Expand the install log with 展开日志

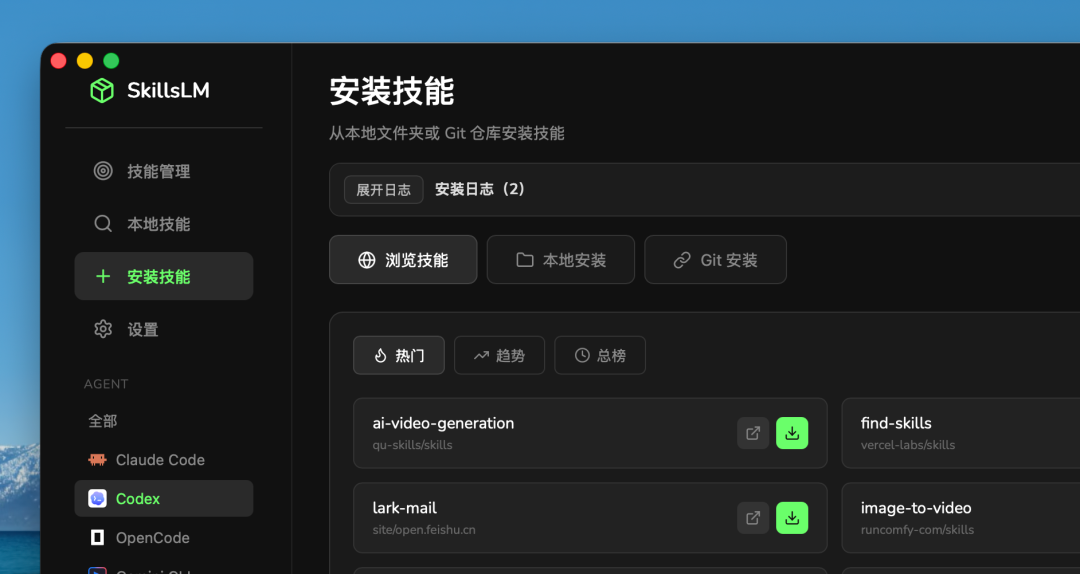[384, 189]
